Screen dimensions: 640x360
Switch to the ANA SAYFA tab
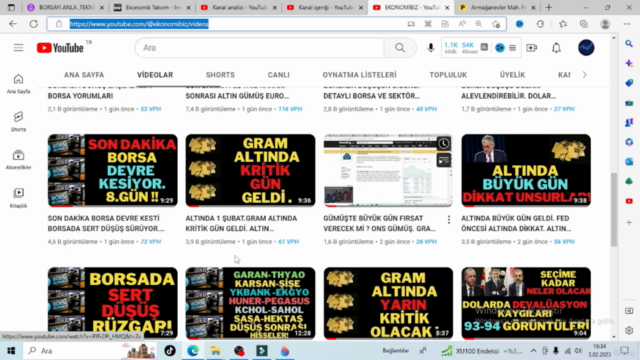[x=84, y=75]
